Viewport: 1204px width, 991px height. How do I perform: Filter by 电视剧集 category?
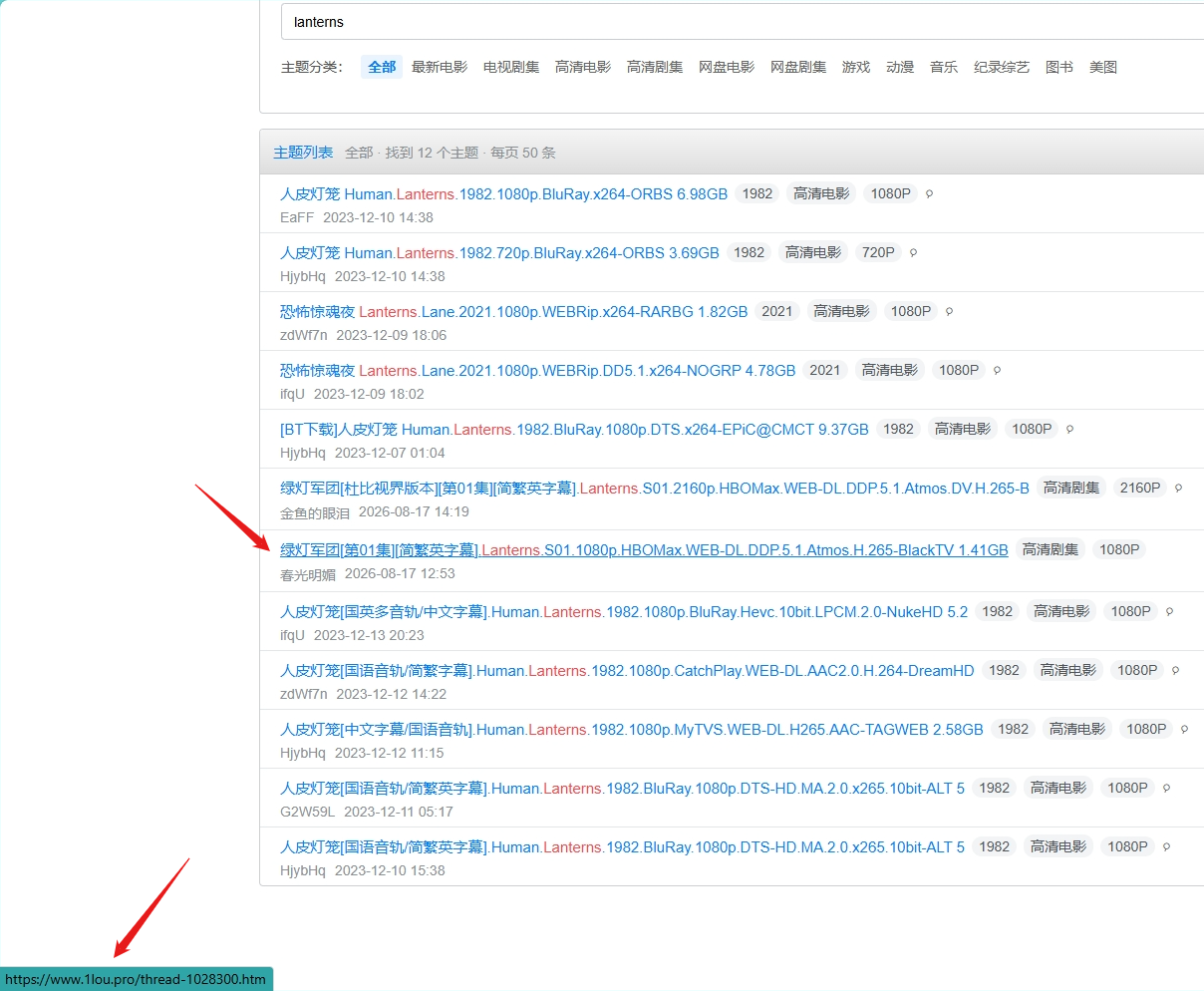(x=511, y=67)
